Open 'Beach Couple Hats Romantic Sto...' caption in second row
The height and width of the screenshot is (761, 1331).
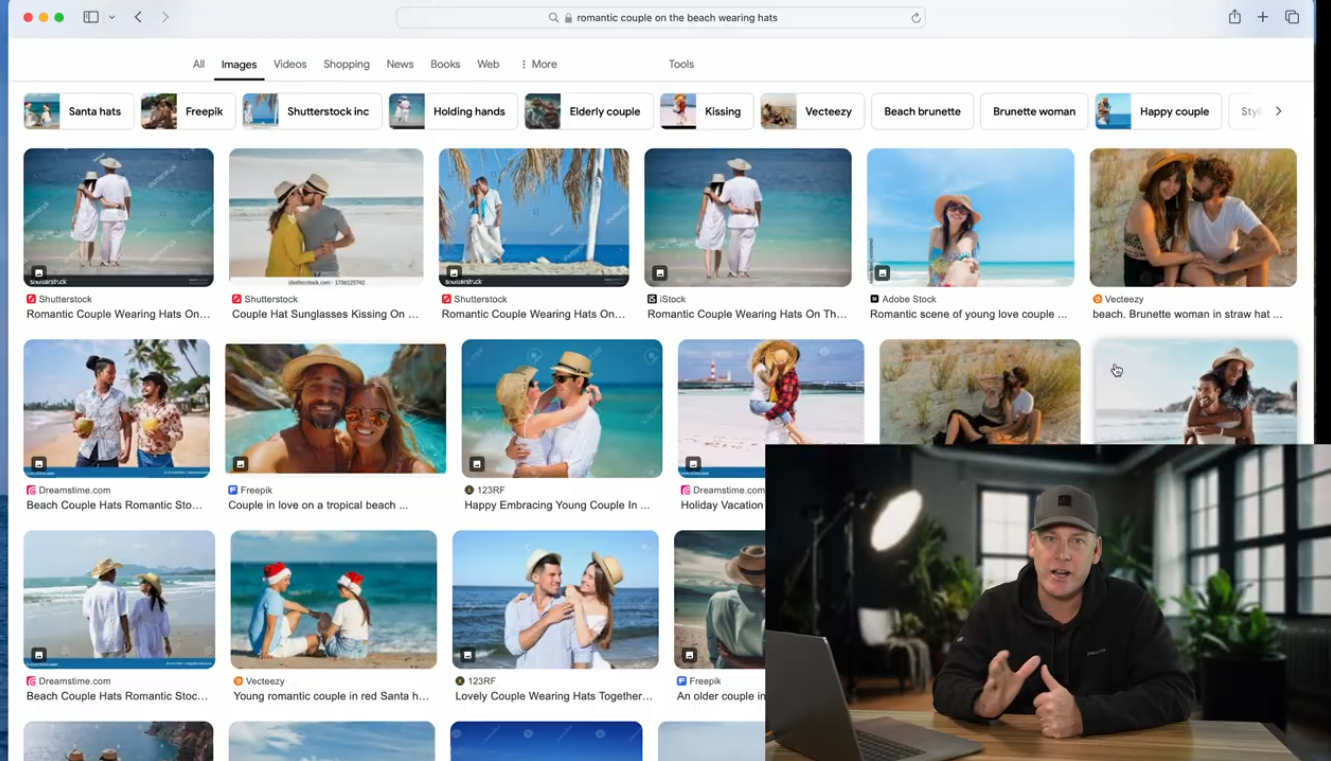click(x=114, y=505)
